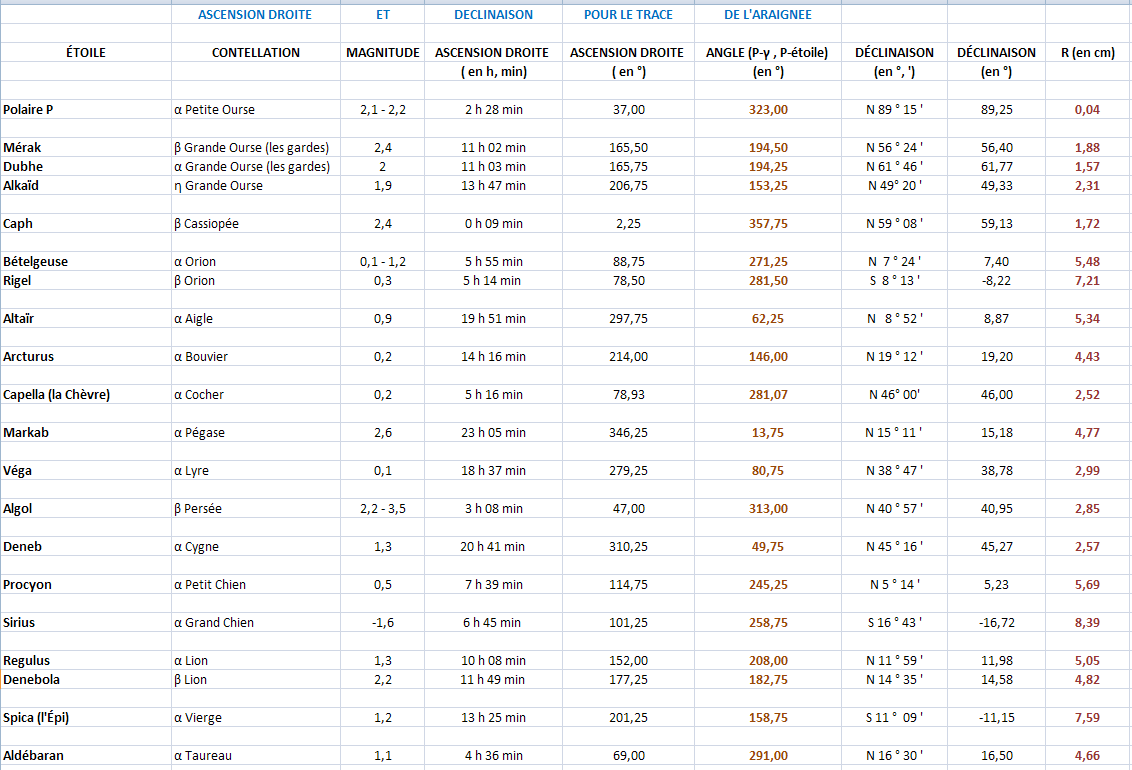Click the "ANGLE (P-γ , P-étoile)" header cell
Image resolution: width=1132 pixels, height=770 pixels.
pos(767,53)
